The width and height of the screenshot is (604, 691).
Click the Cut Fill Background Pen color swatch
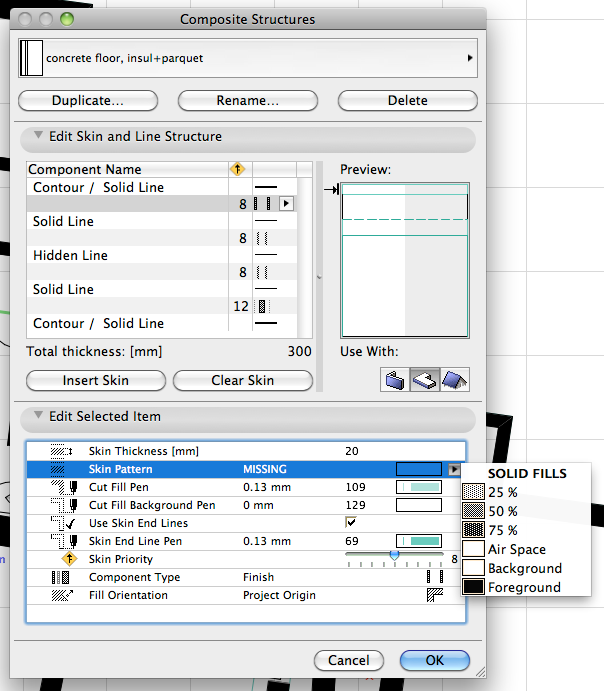coord(419,505)
